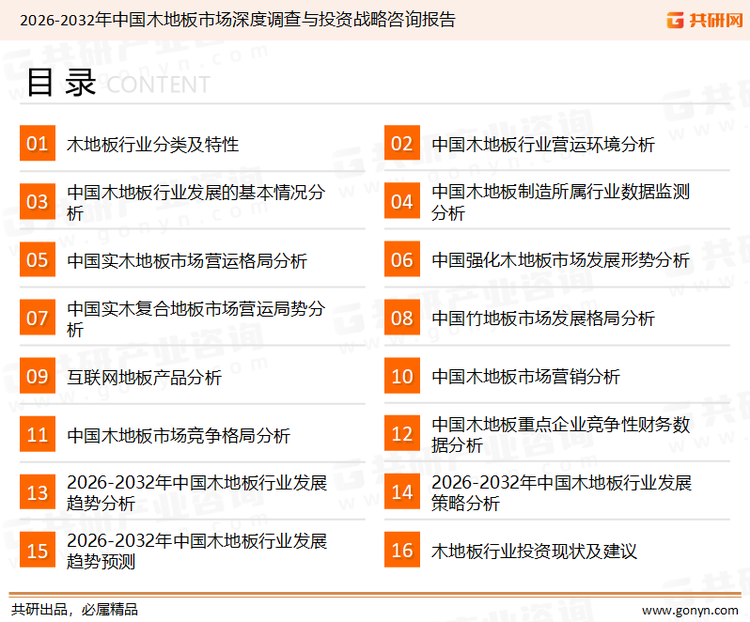
Task: Click the 共研网 logo in the header
Action: click(x=705, y=20)
